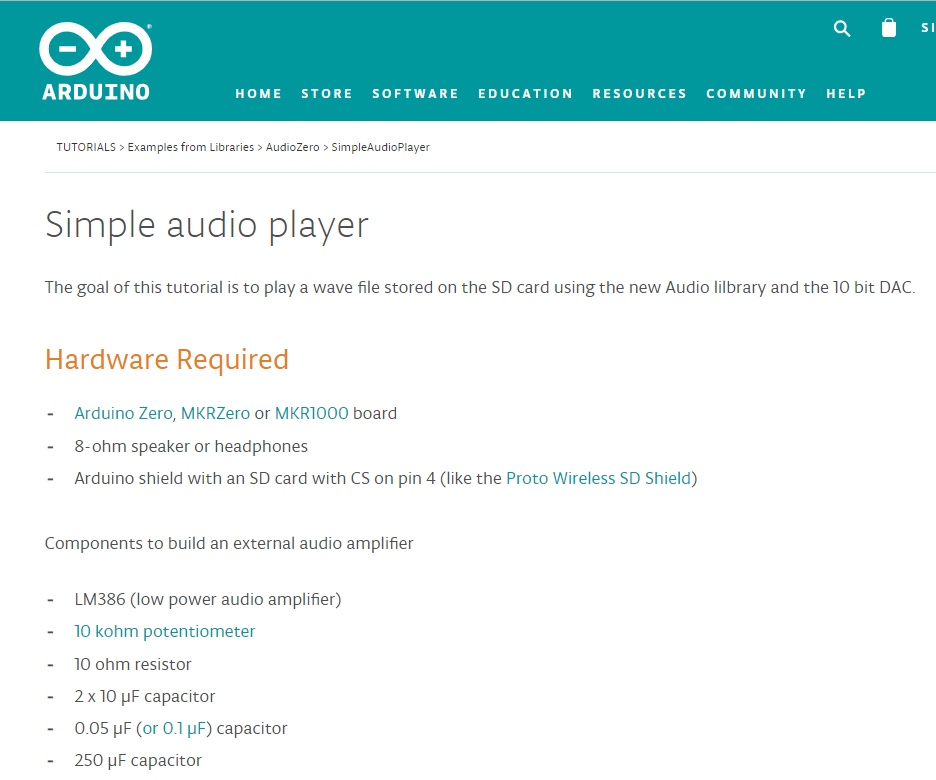Open the RESOURCES menu item
The width and height of the screenshot is (936, 780).
pos(639,94)
